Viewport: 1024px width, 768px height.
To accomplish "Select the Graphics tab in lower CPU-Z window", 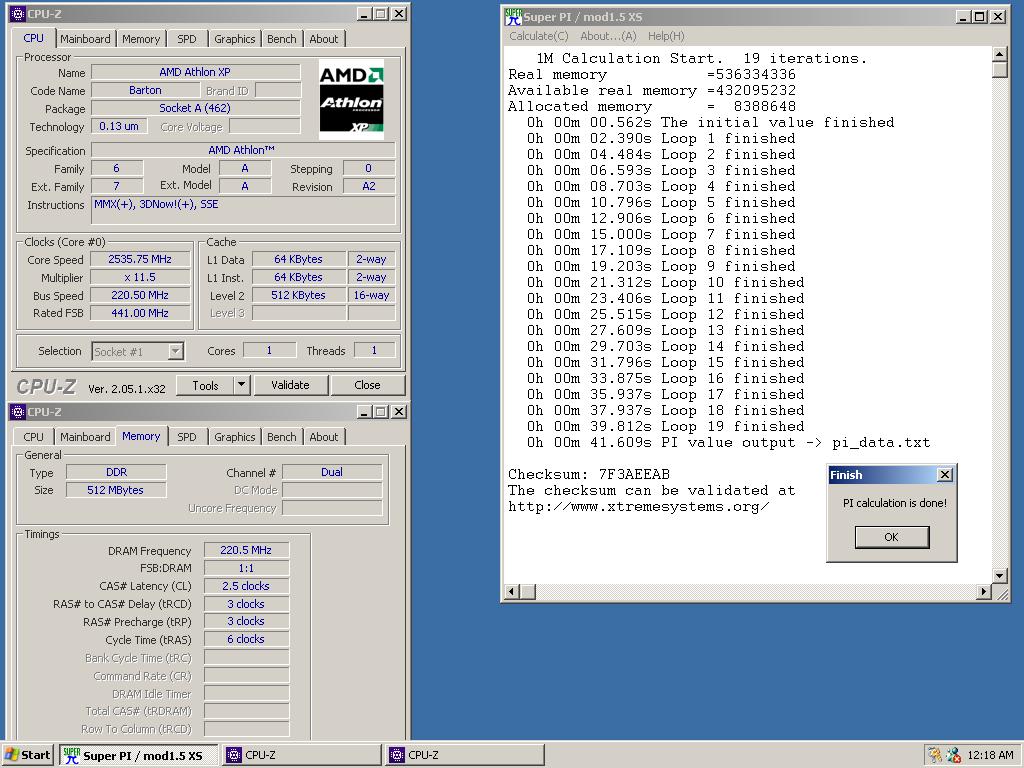I will pos(234,437).
